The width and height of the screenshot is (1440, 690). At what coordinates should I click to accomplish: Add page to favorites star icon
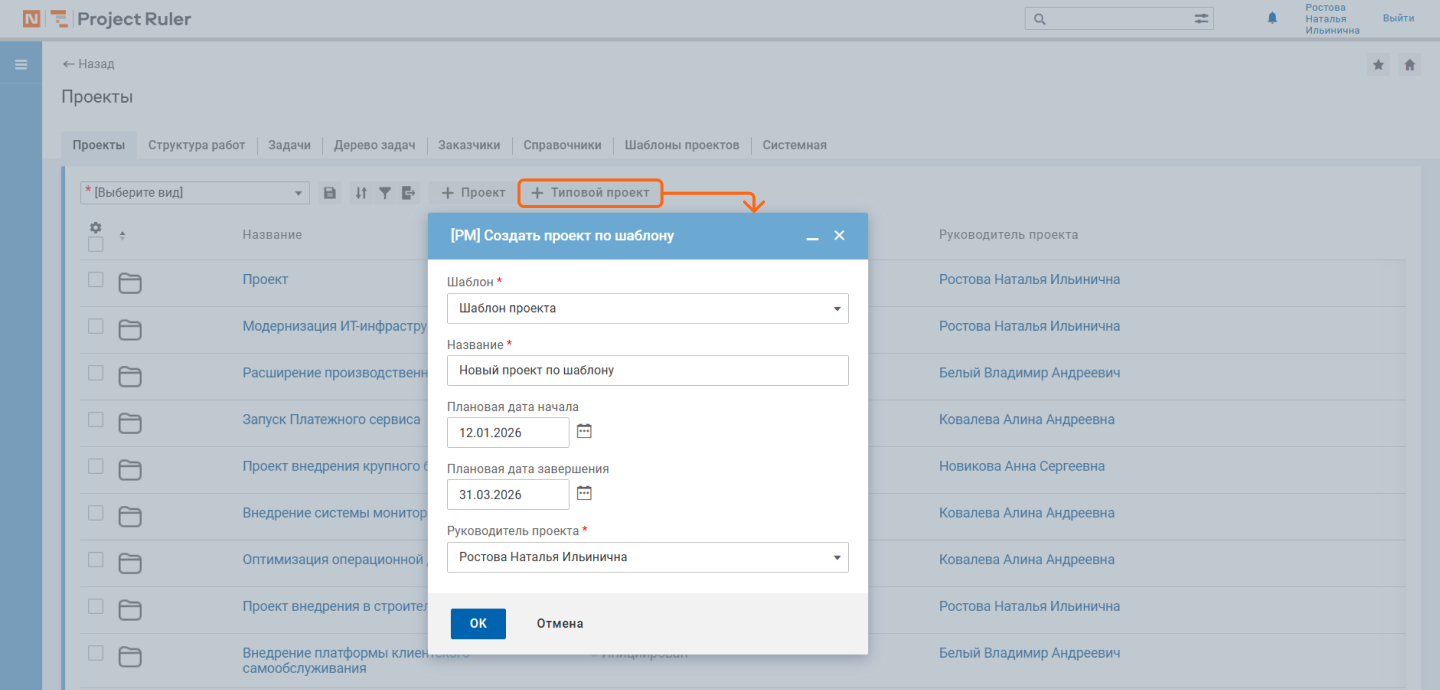pos(1378,65)
